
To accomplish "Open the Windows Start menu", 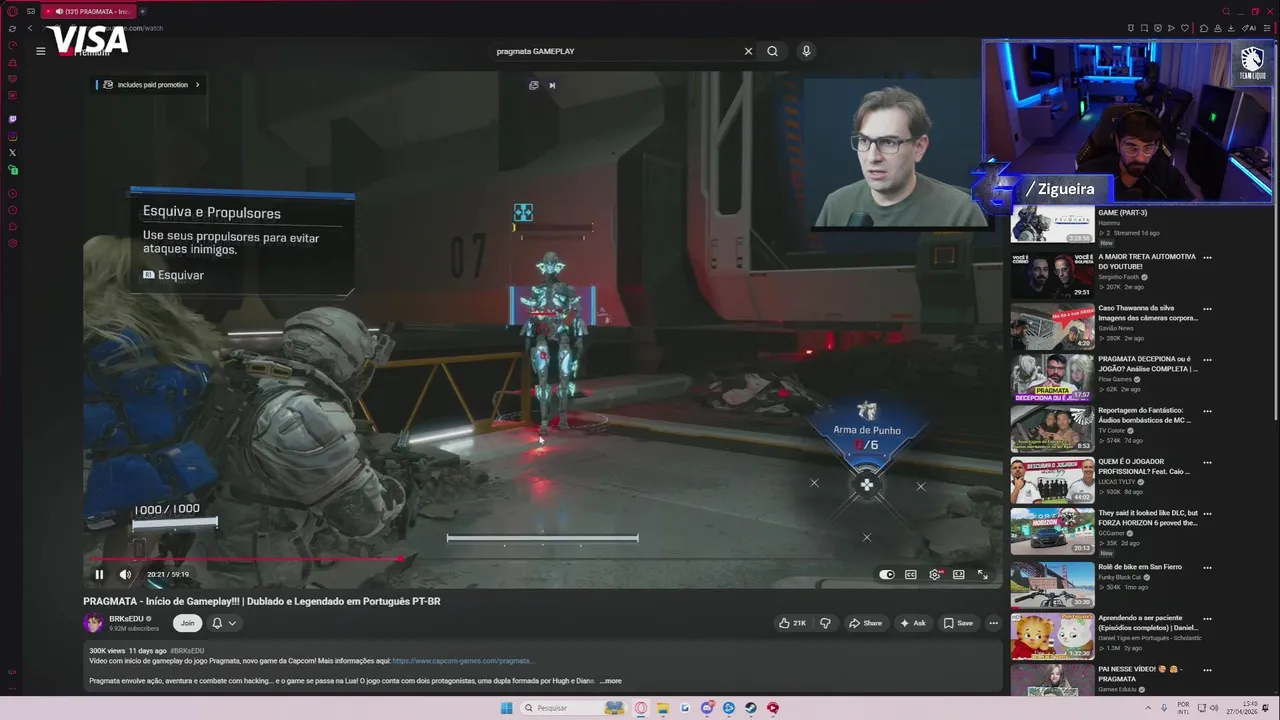I will [x=506, y=708].
